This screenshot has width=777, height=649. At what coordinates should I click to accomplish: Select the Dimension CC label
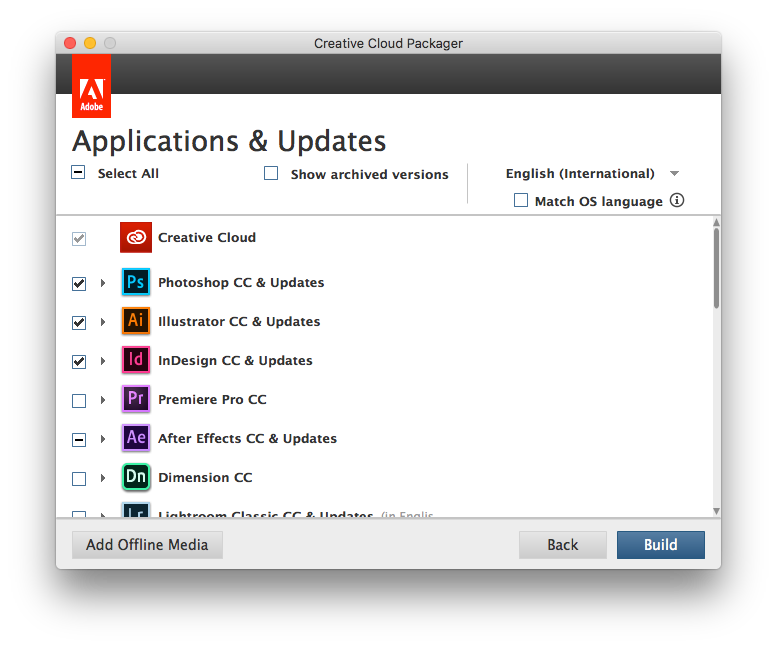click(205, 478)
